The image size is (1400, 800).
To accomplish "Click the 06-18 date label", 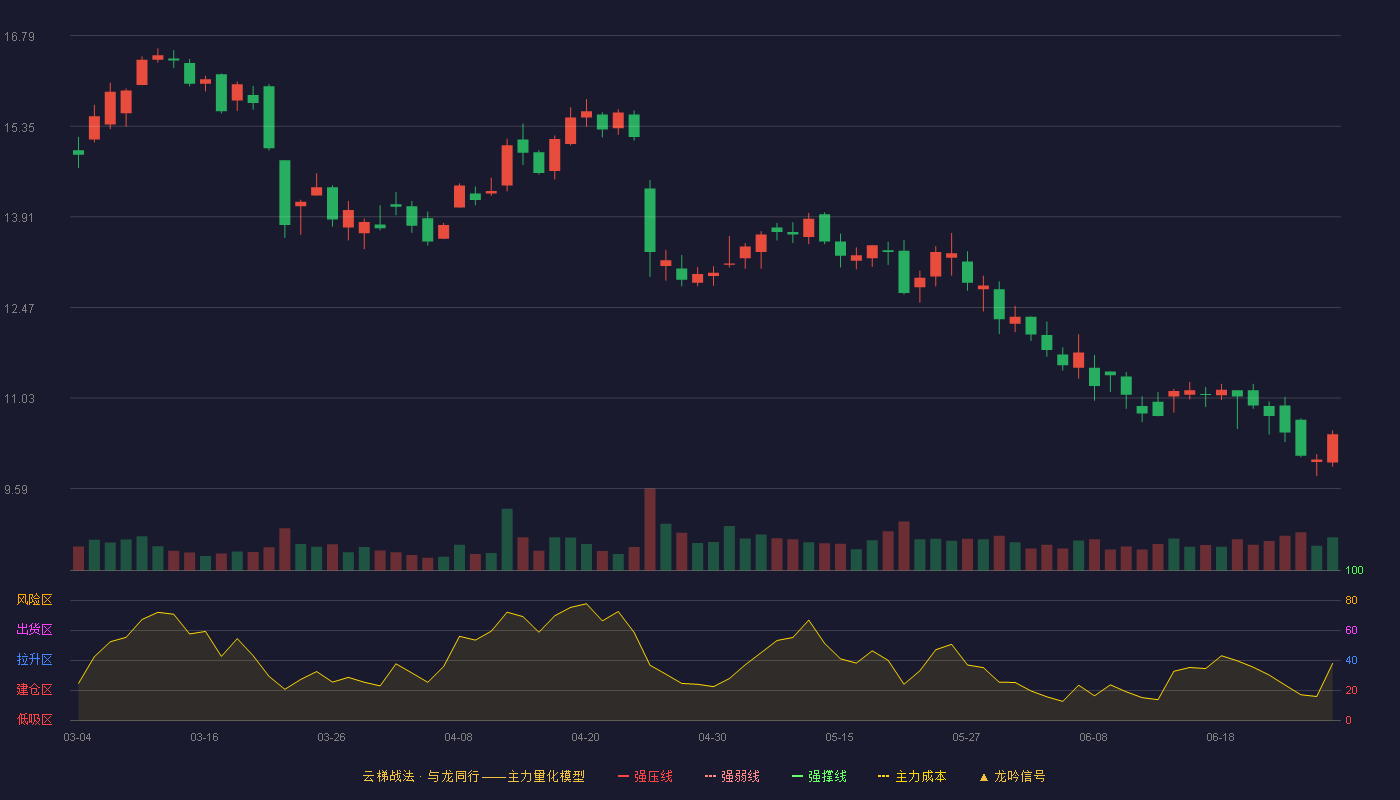I will [x=1220, y=737].
